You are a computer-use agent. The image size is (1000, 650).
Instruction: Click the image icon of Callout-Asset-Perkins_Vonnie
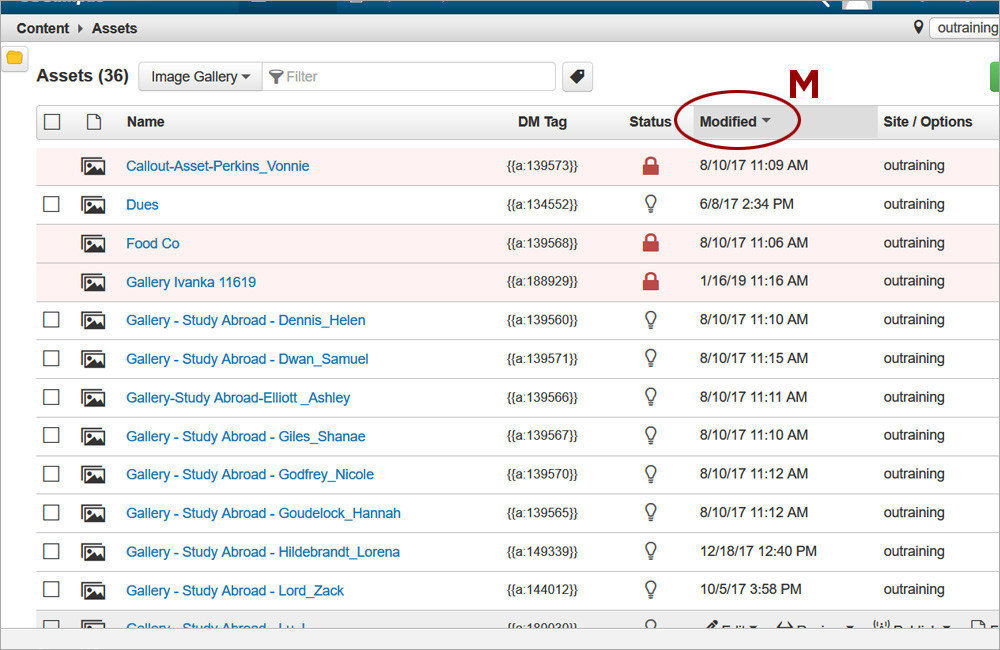point(93,166)
